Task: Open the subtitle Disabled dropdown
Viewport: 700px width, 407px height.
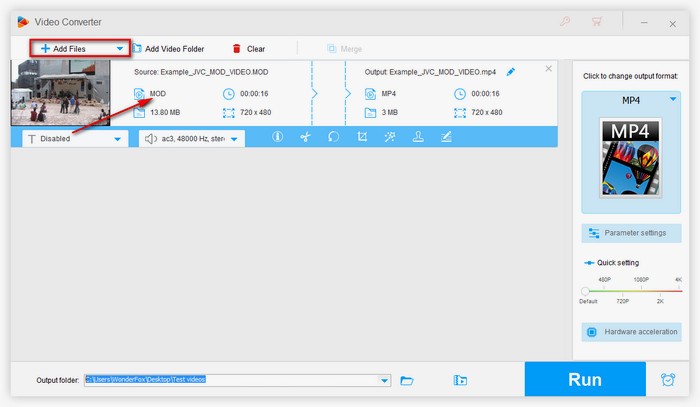Action: (75, 139)
